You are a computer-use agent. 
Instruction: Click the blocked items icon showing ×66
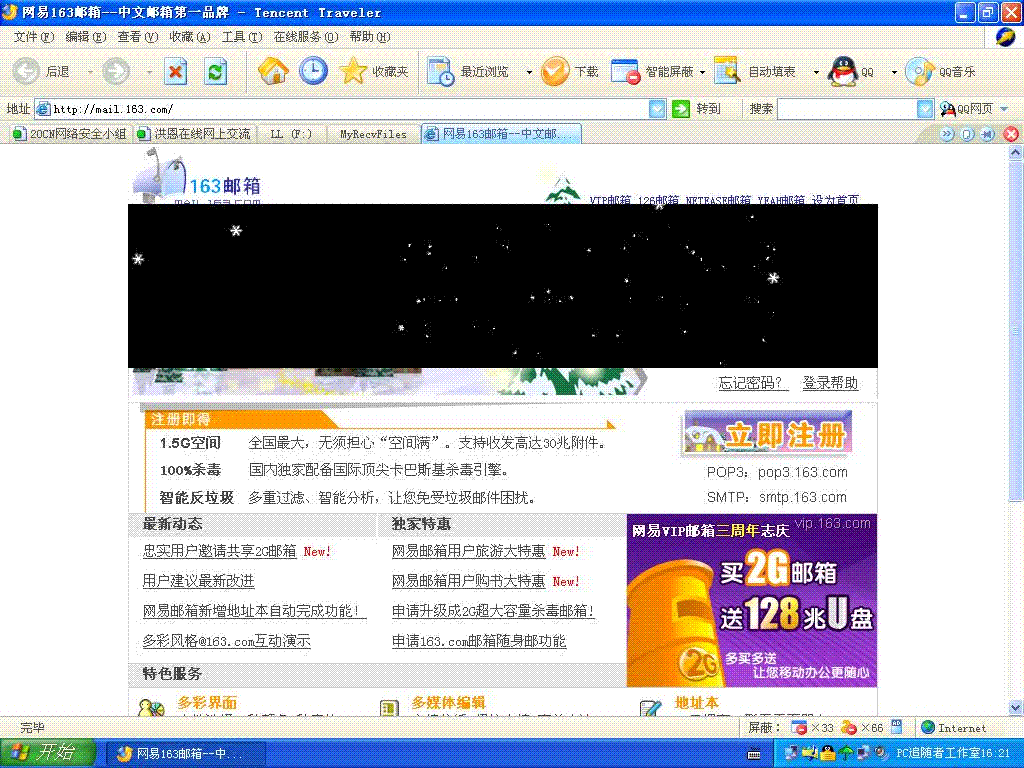[848, 727]
